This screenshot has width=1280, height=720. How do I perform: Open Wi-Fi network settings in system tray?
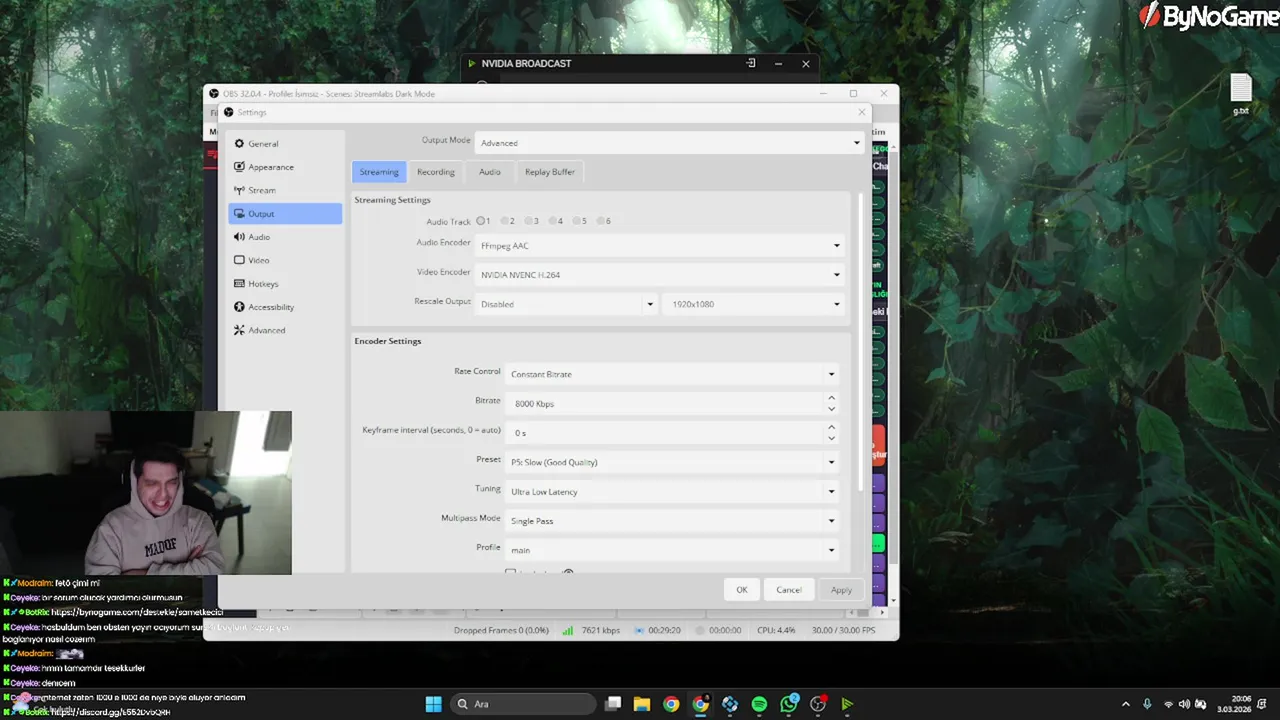pos(1168,704)
